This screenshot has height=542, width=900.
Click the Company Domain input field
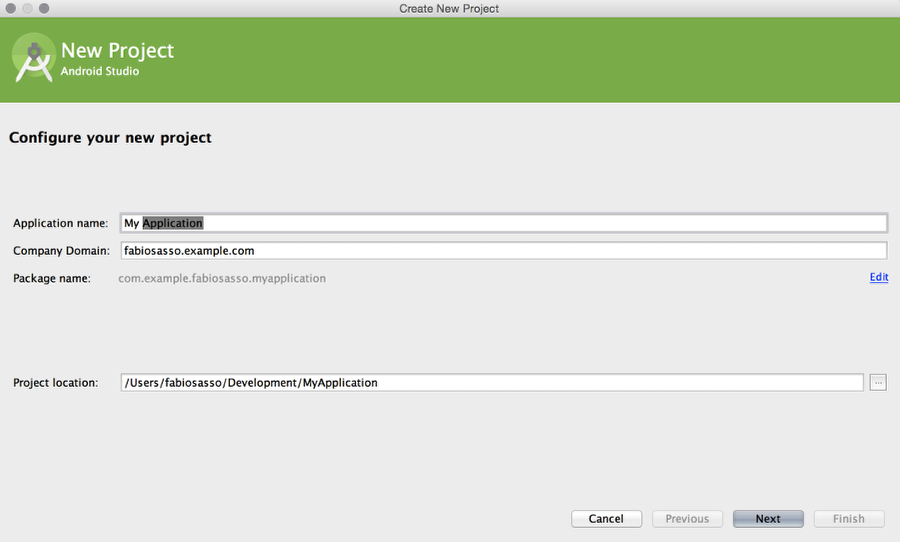(x=504, y=250)
